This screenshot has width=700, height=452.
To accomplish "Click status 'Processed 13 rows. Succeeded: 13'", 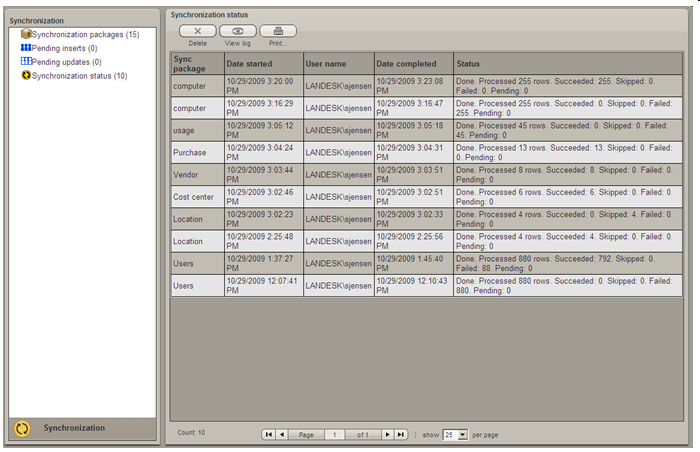I will point(568,152).
